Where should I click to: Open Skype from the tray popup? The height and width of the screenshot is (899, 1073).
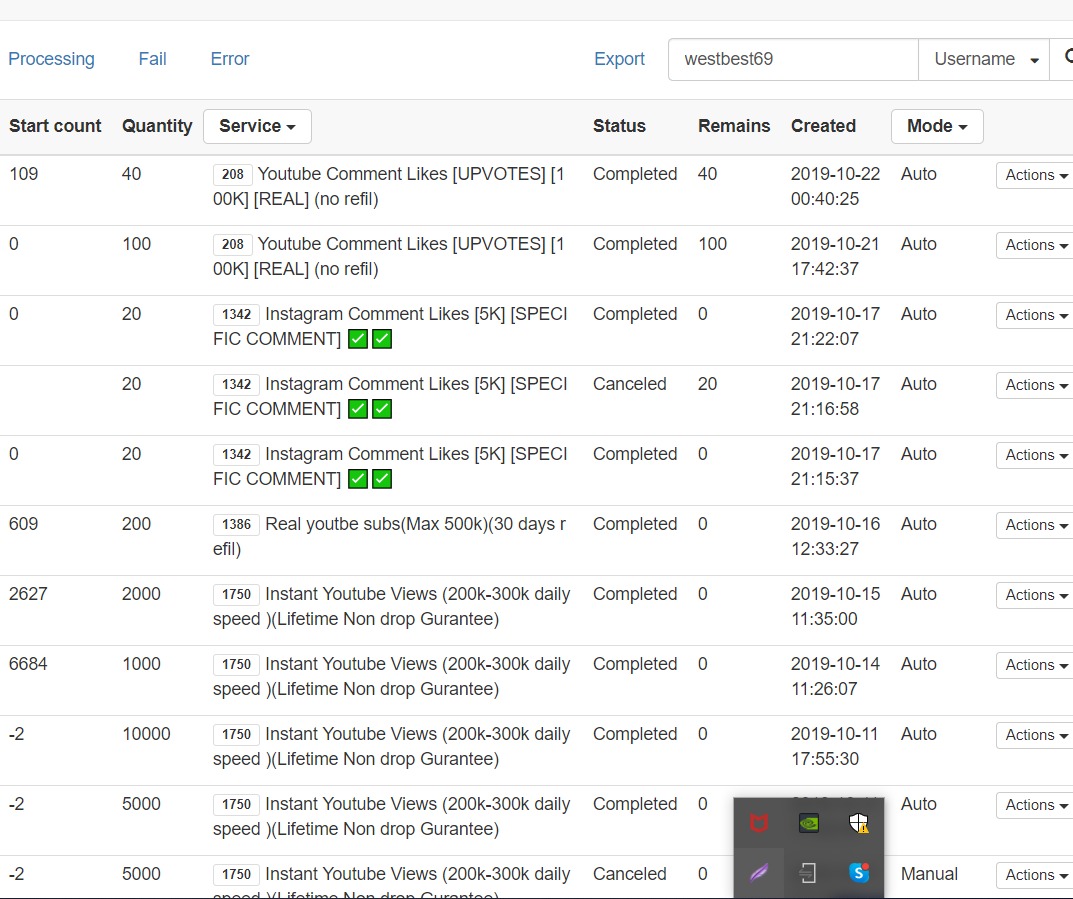coord(859,872)
